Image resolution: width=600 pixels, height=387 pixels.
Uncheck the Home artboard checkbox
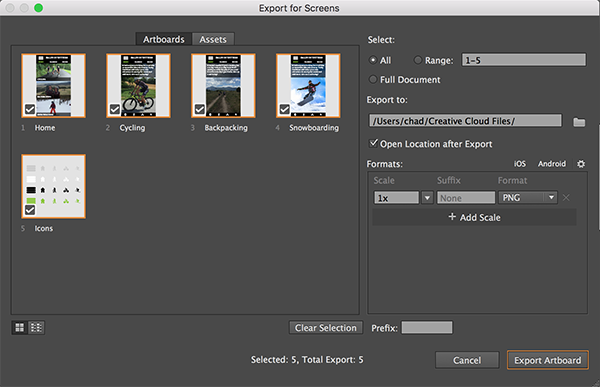30,109
